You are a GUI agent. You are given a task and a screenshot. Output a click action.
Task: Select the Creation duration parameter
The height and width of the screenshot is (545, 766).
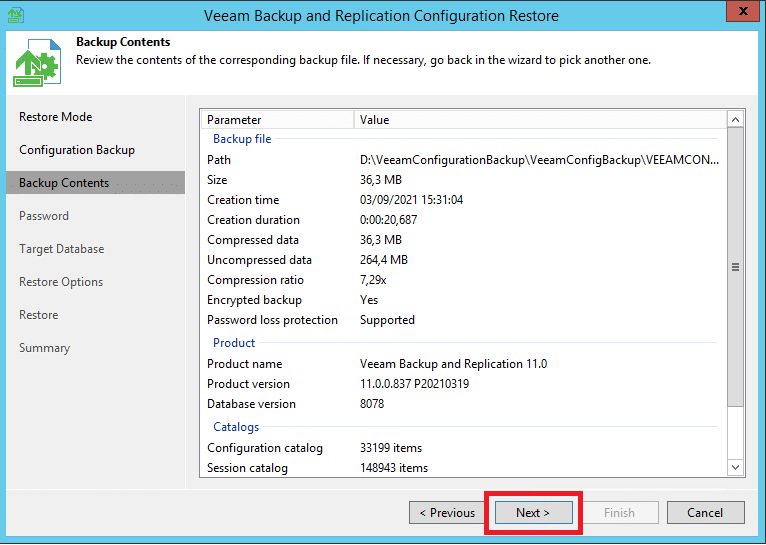coord(254,220)
